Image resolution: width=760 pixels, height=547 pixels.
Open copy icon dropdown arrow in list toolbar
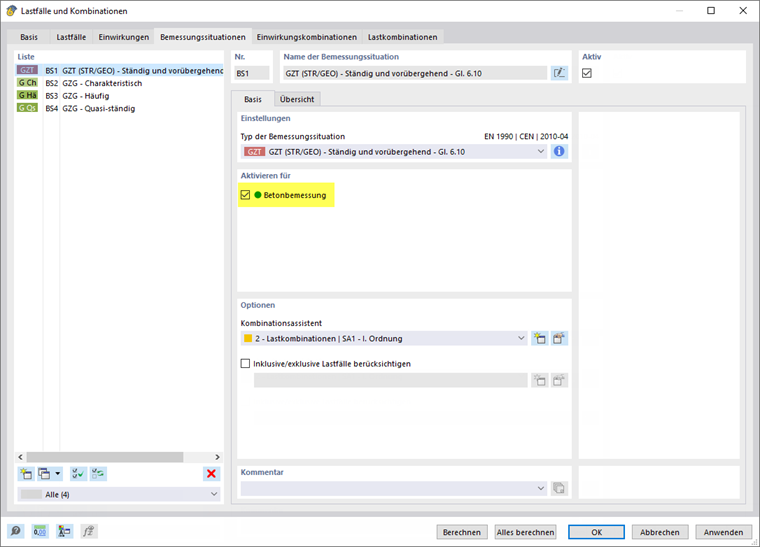tap(58, 474)
